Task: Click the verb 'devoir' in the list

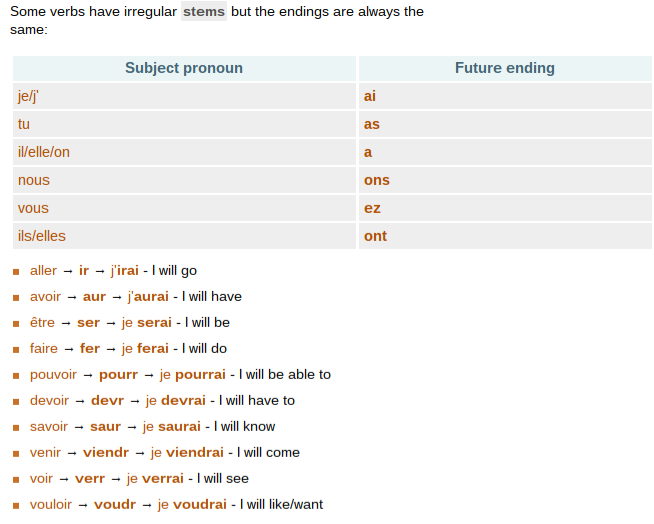Action: pyautogui.click(x=50, y=401)
